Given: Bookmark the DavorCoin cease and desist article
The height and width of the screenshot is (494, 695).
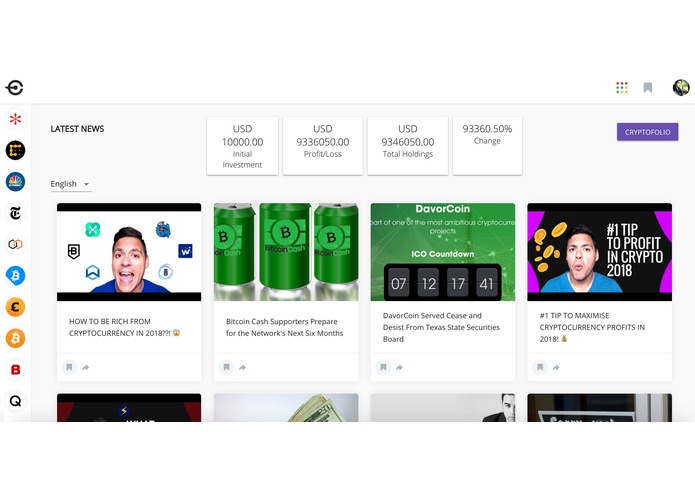Looking at the screenshot, I should 383,367.
